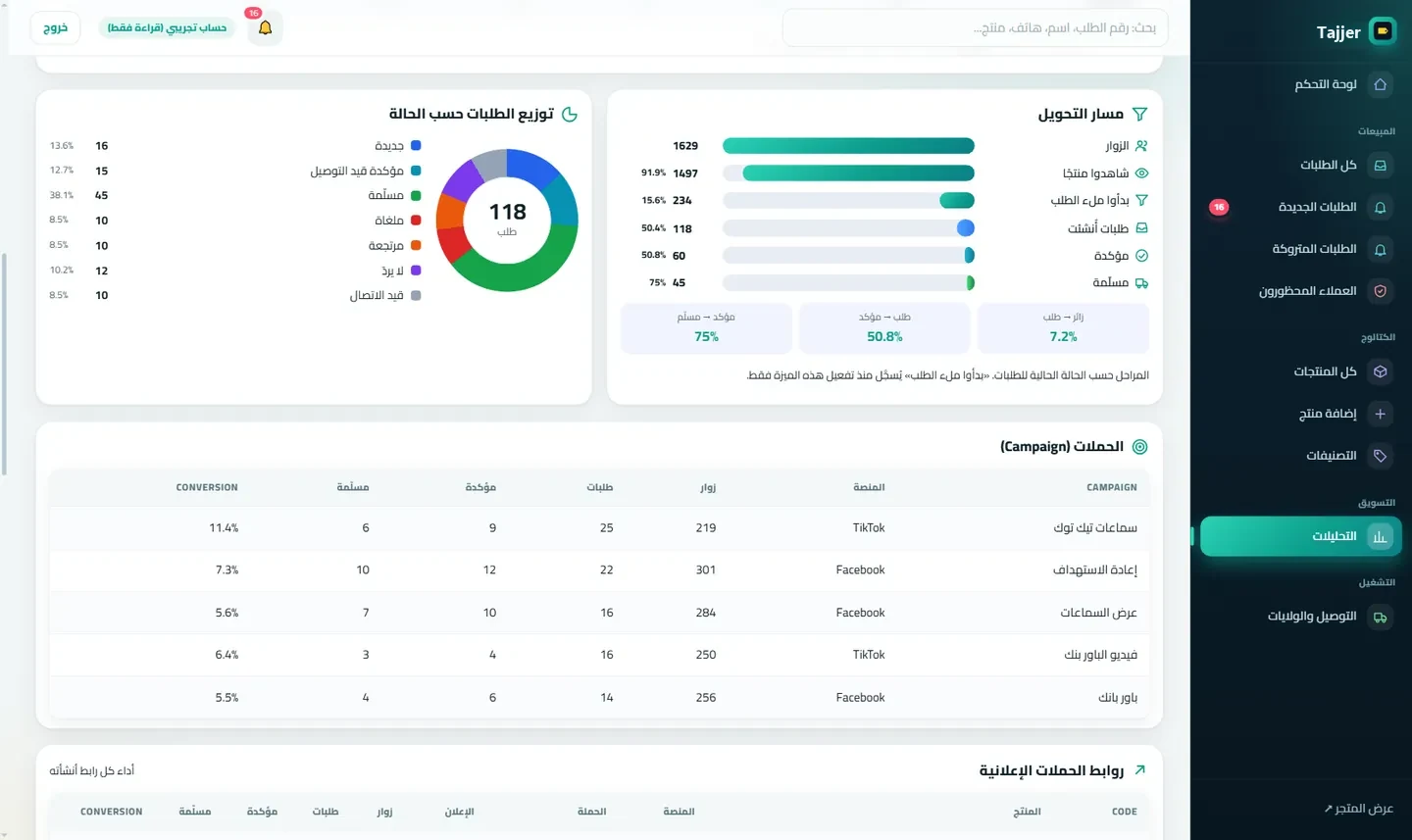
Task: Open the notifications bell in the top bar
Action: (x=265, y=27)
